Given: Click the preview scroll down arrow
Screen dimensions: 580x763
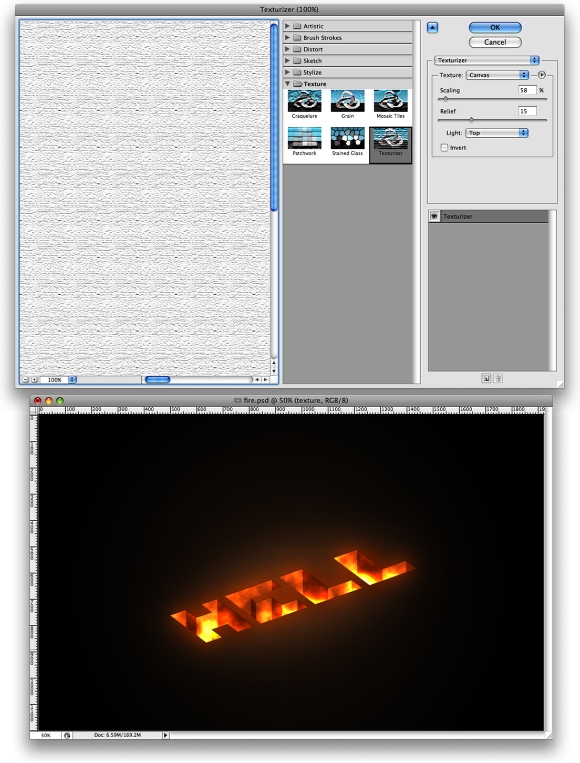Looking at the screenshot, I should pos(274,371).
